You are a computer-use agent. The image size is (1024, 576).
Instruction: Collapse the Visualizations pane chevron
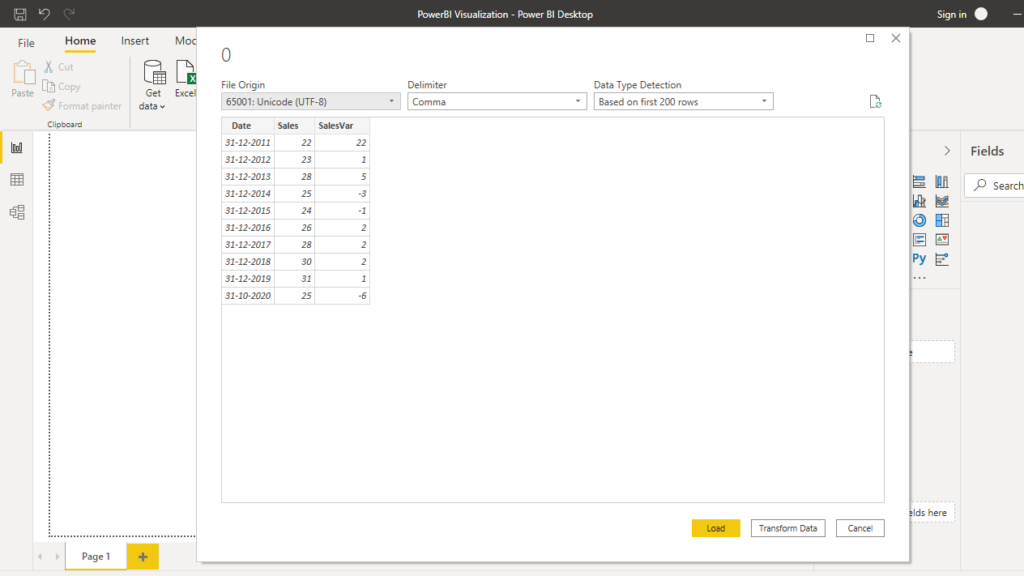coord(947,151)
